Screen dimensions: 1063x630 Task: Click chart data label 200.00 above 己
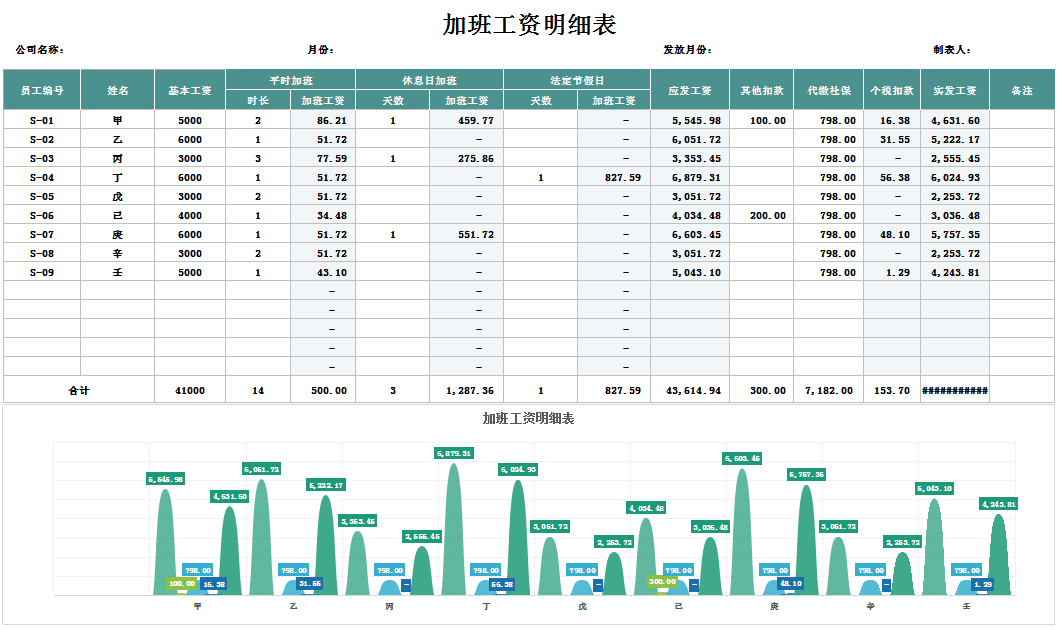pos(662,581)
